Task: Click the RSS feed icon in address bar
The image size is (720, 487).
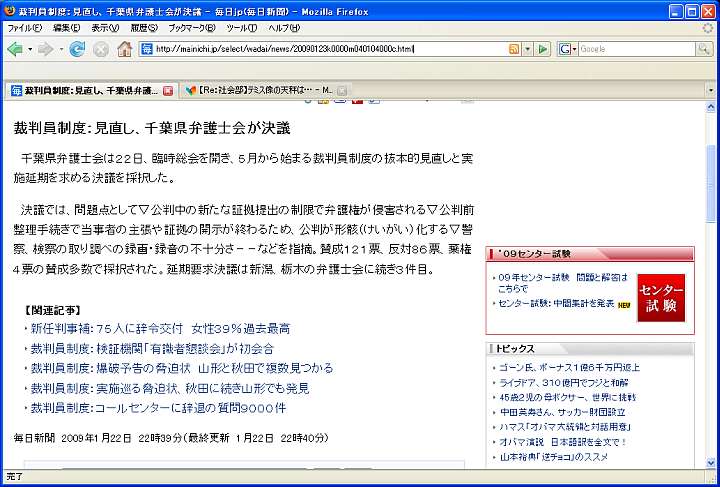Action: tap(514, 49)
